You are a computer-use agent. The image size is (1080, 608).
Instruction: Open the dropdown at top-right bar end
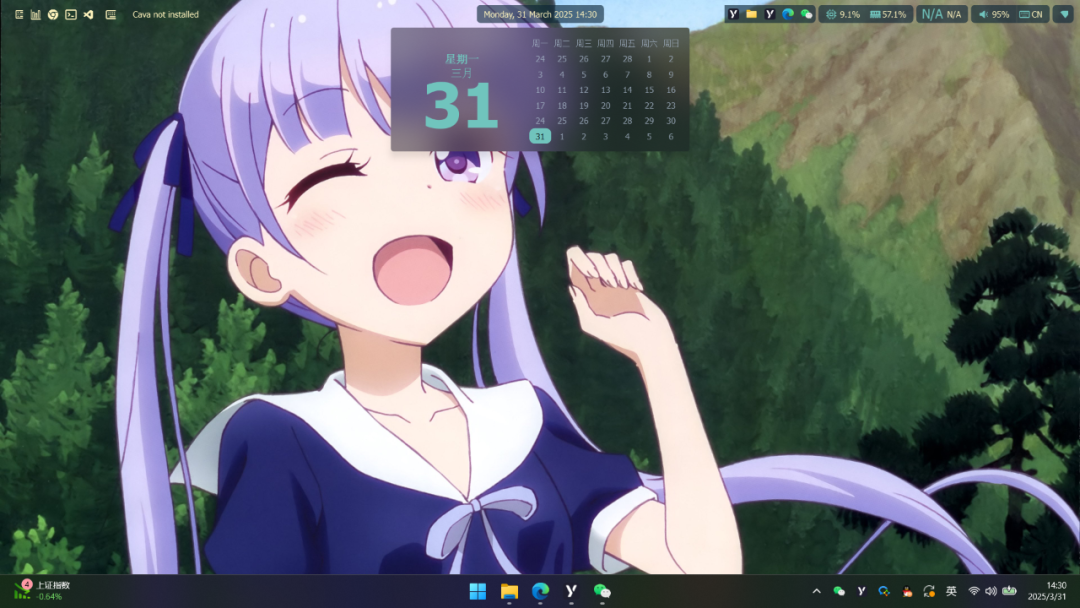coord(1062,14)
